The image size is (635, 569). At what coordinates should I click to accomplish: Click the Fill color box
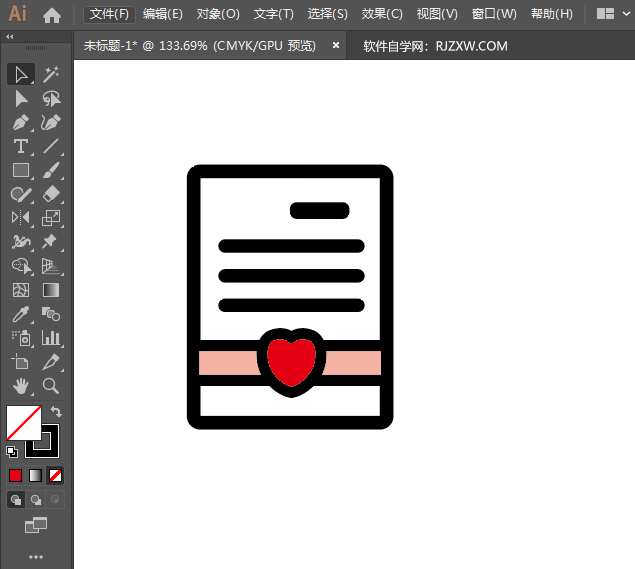pos(23,422)
